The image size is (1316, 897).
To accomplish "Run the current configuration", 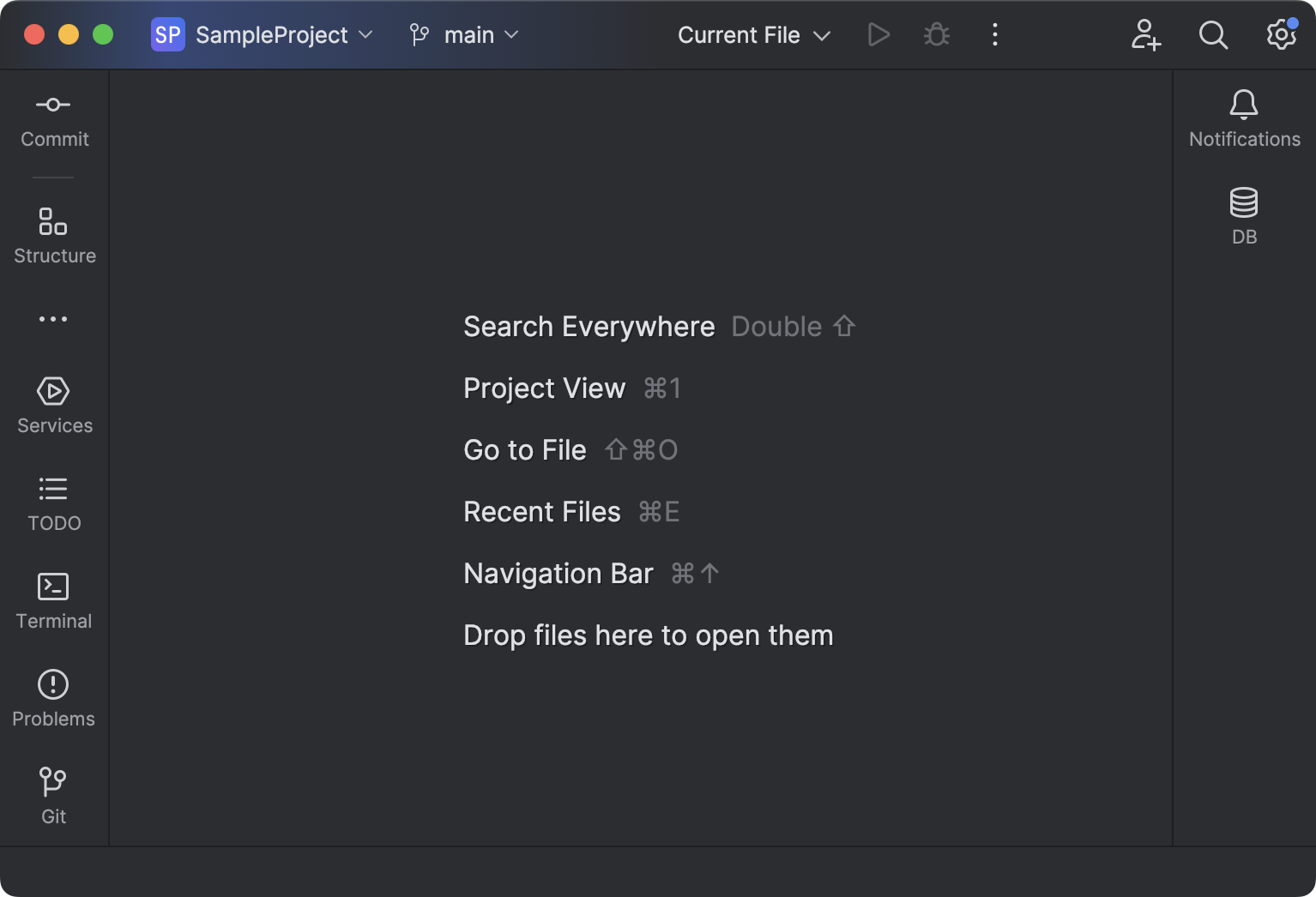I will tap(878, 34).
